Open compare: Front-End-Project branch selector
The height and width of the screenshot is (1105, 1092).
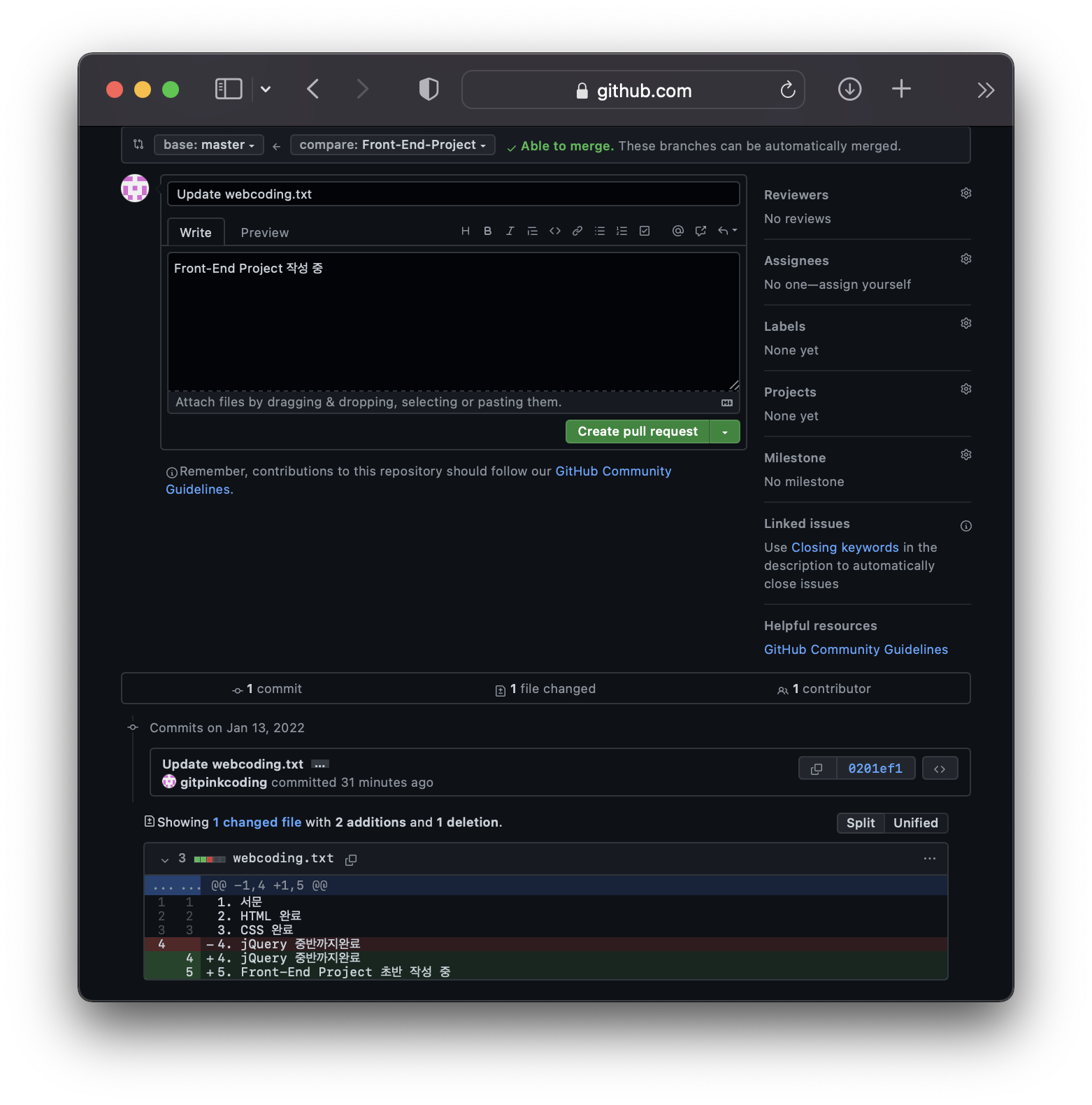click(x=393, y=145)
